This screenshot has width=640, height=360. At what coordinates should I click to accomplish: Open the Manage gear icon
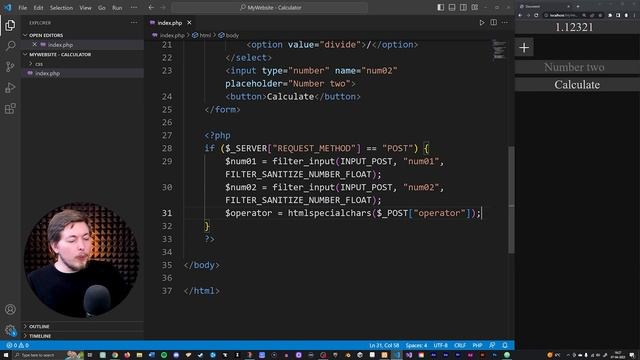[x=10, y=330]
